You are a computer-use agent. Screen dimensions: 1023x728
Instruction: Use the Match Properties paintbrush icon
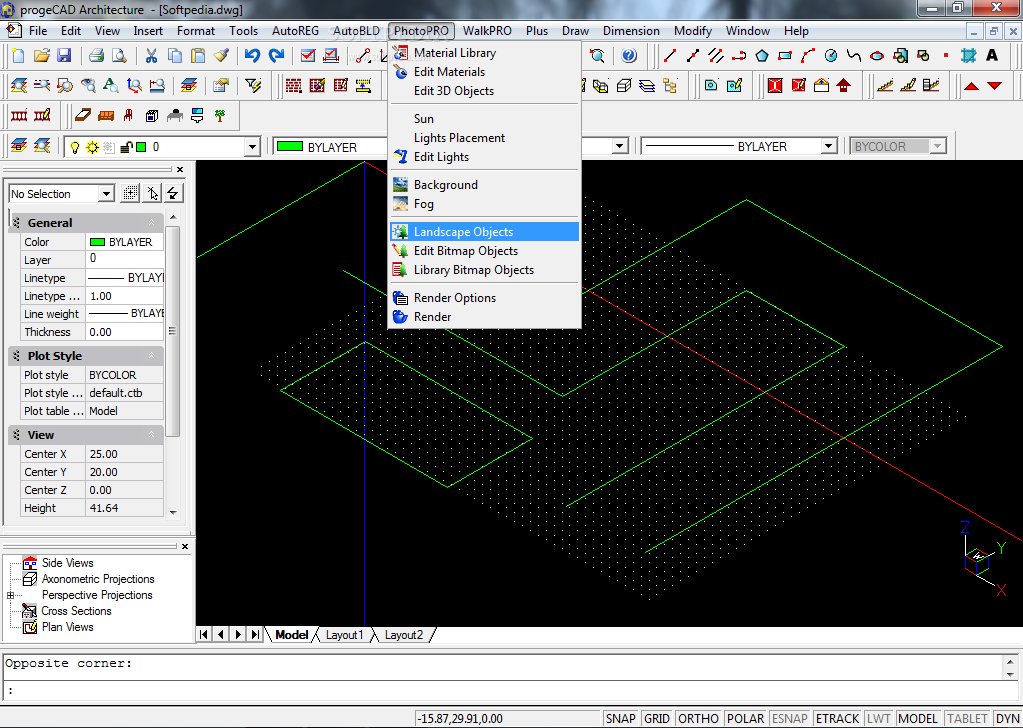tap(221, 55)
